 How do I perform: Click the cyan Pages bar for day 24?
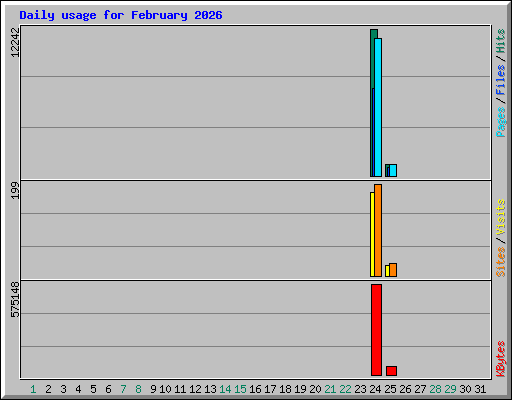378,107
